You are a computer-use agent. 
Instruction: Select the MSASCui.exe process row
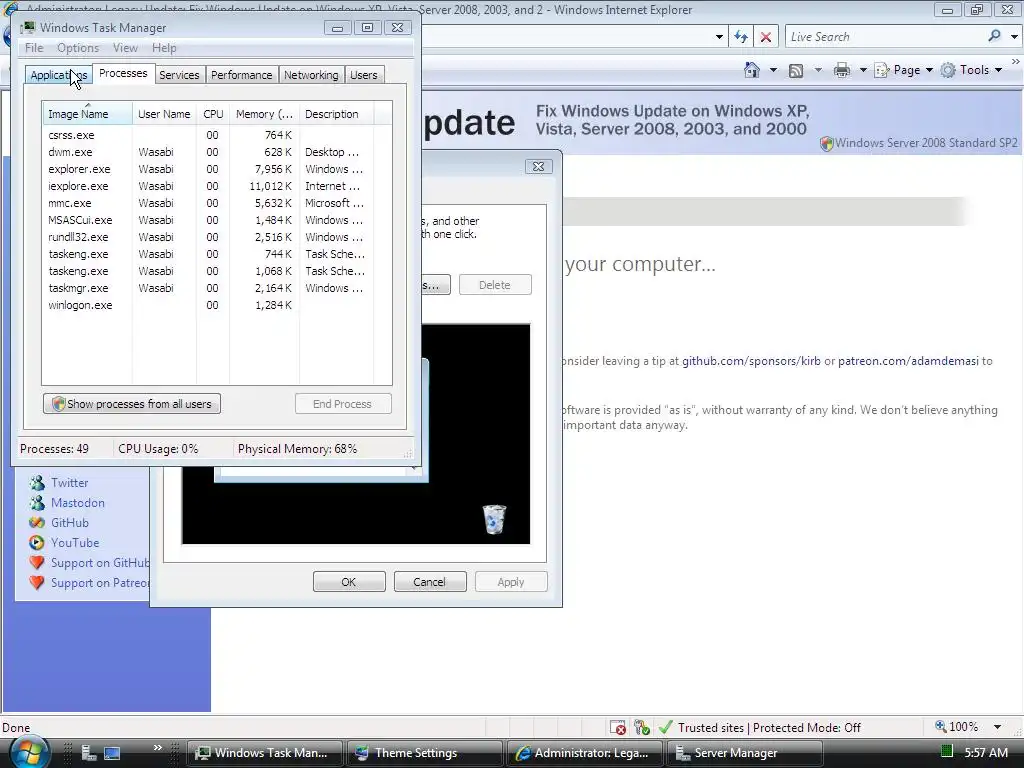point(217,220)
